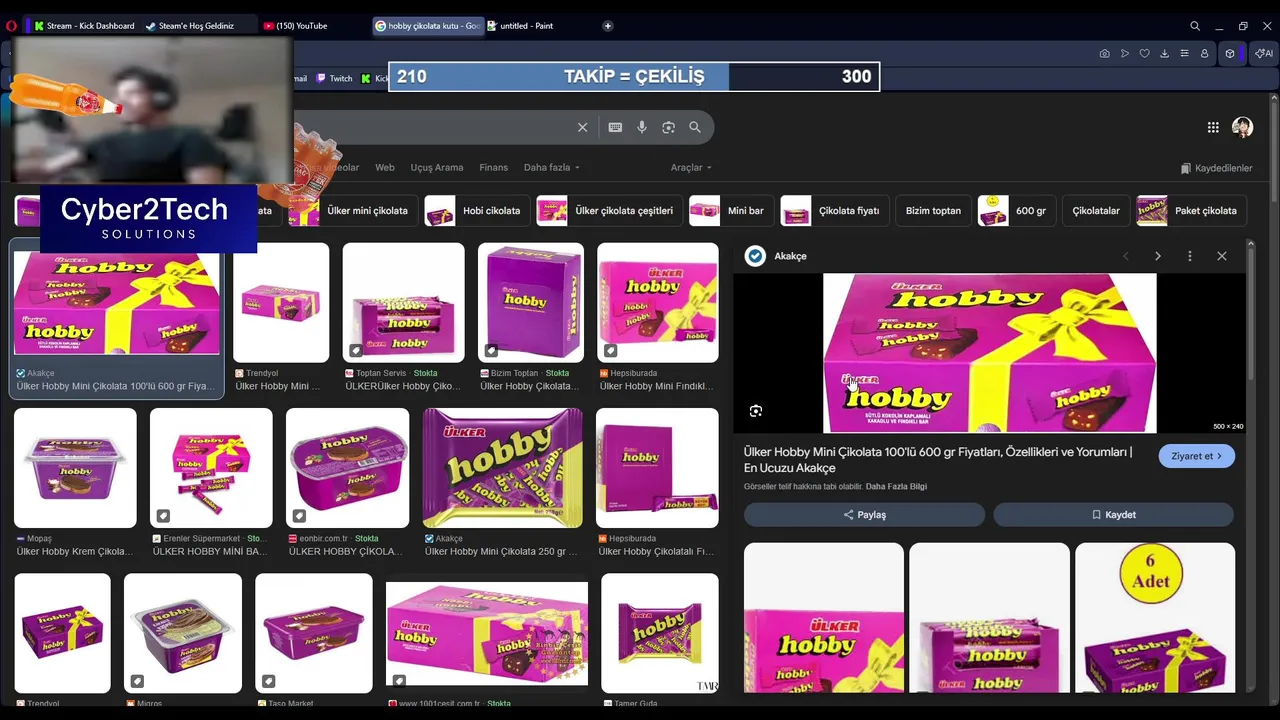
Task: Open Kaydedilenler saved items
Action: click(1216, 168)
